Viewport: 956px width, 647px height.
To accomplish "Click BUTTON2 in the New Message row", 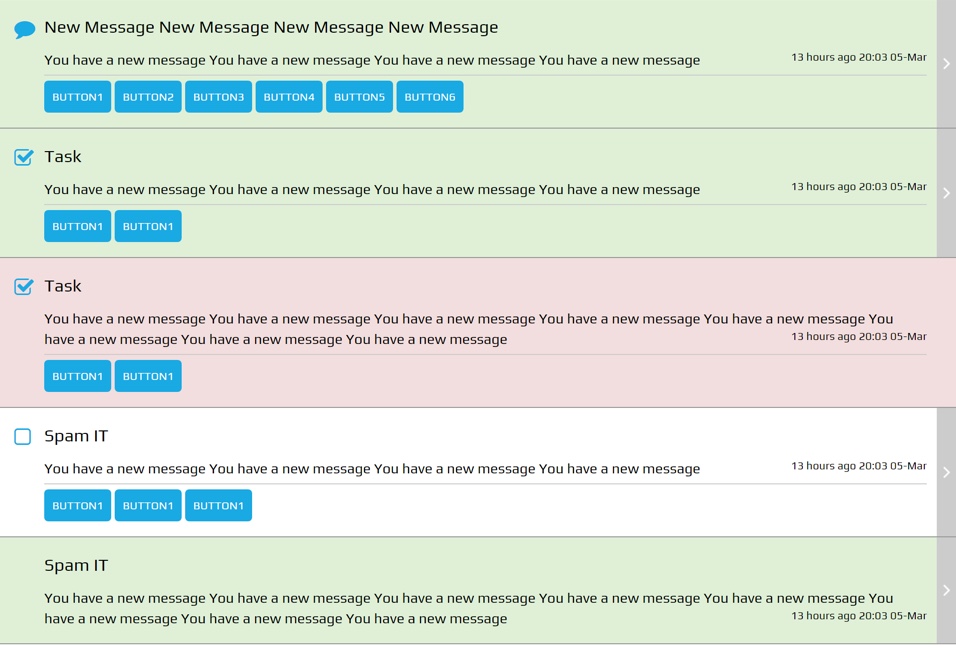I will pyautogui.click(x=148, y=97).
